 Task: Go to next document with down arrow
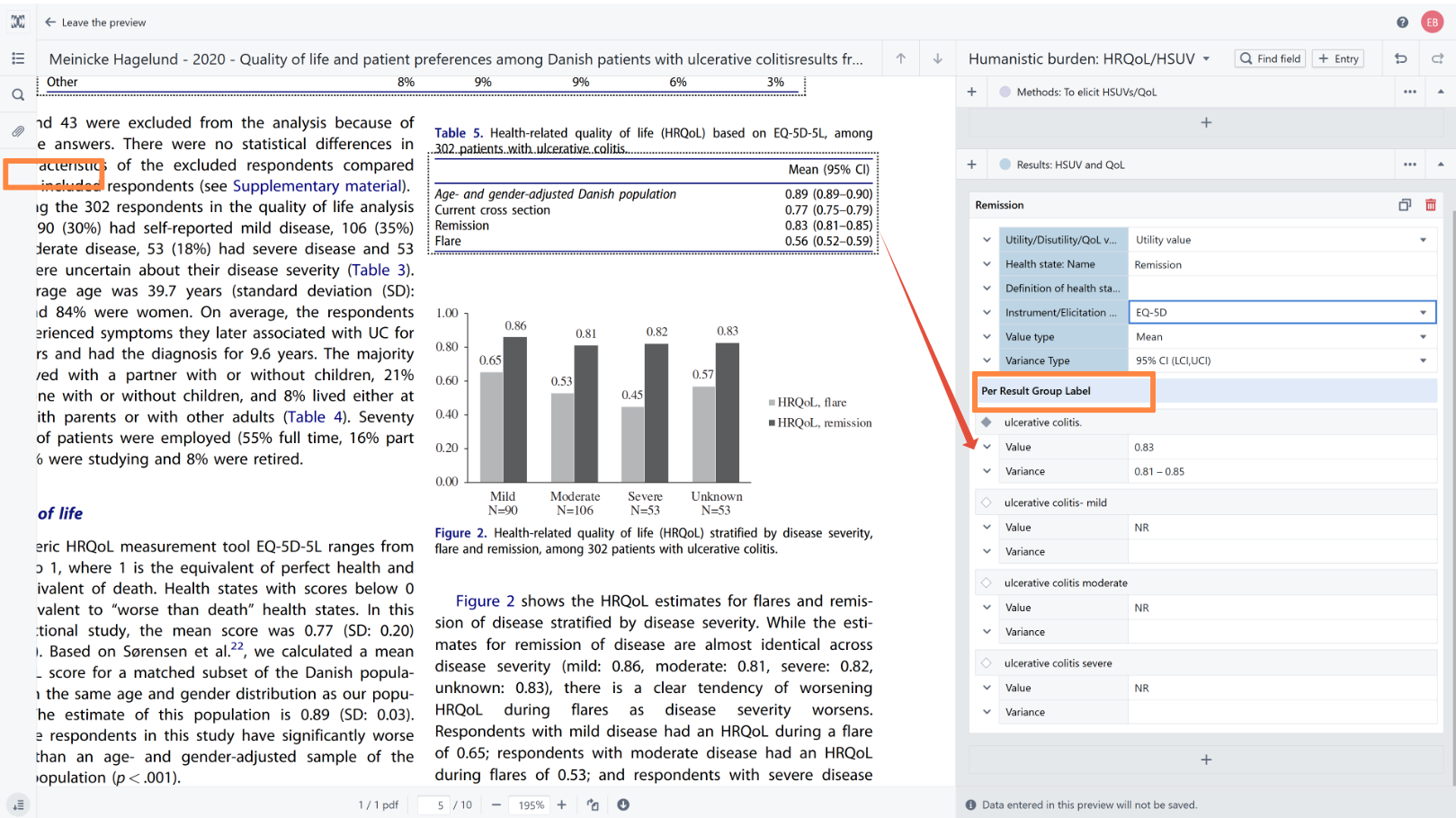point(937,58)
